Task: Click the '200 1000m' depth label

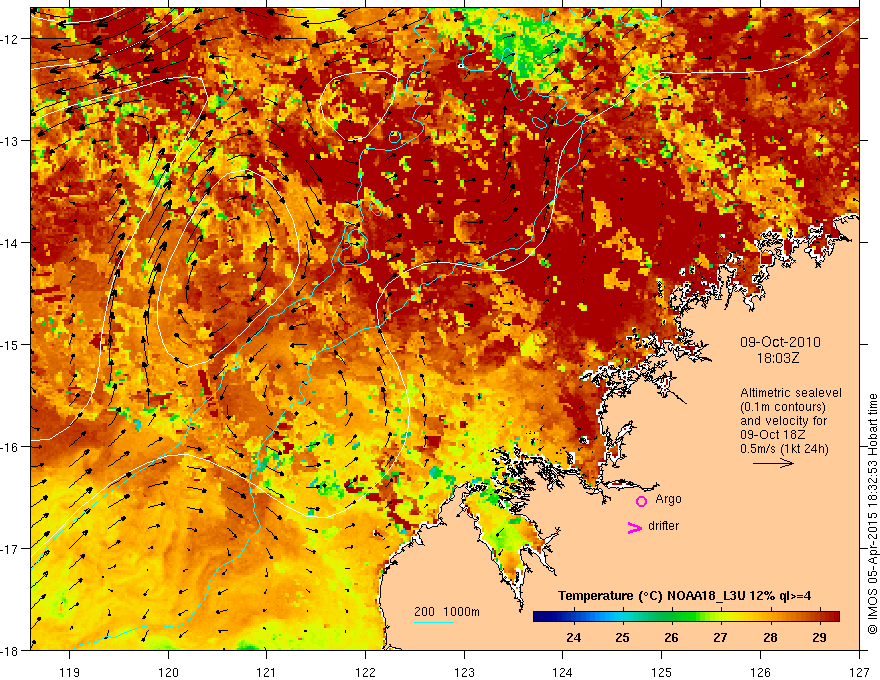Action: click(447, 612)
